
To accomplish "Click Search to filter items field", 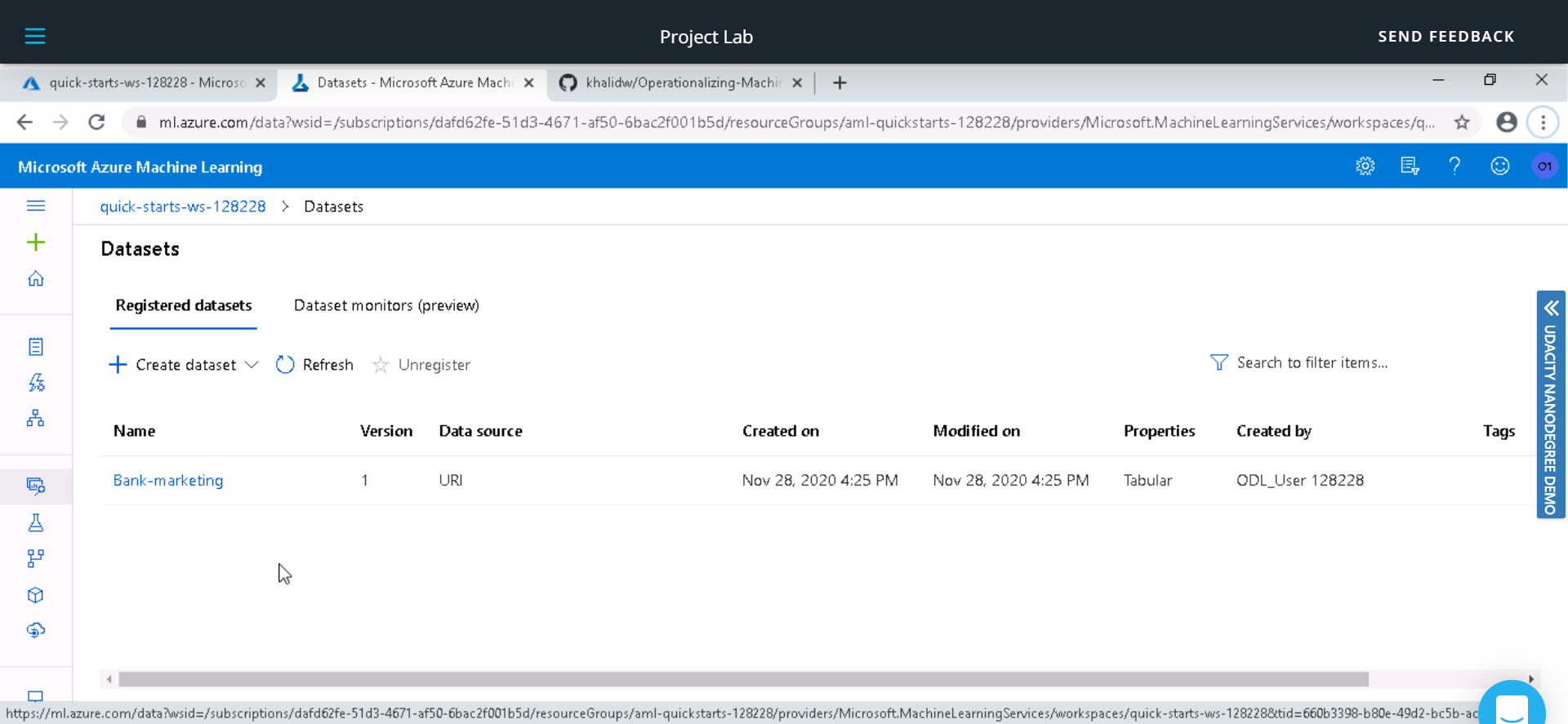I will (1312, 362).
